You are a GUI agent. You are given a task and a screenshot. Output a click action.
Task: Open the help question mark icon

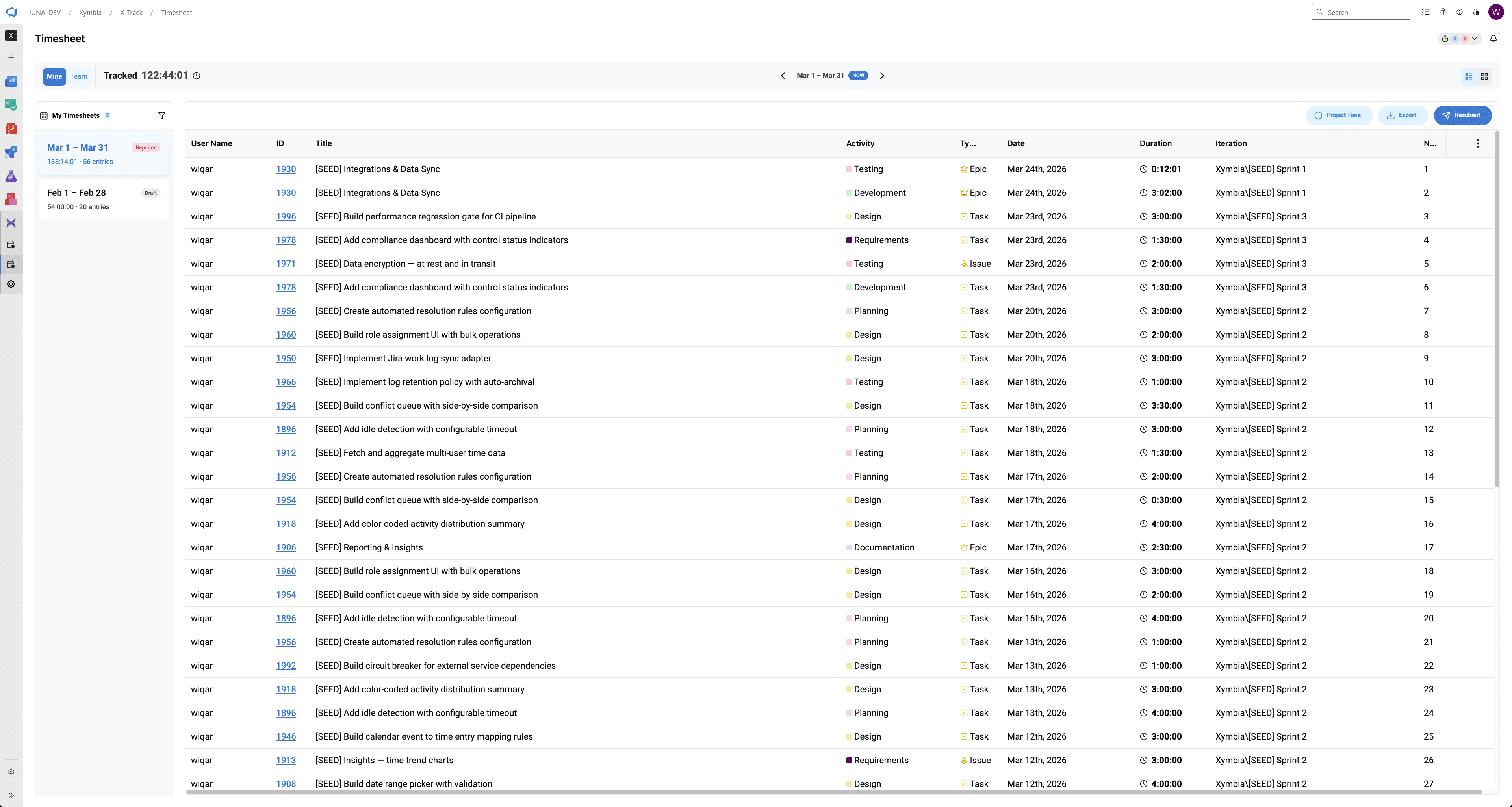(1460, 12)
